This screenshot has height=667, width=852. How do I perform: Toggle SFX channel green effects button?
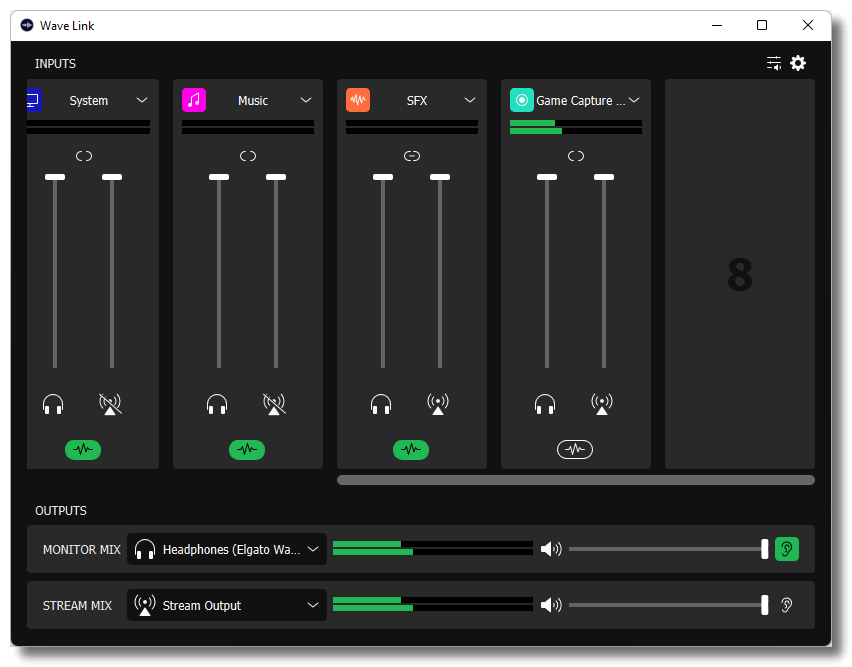tap(411, 450)
